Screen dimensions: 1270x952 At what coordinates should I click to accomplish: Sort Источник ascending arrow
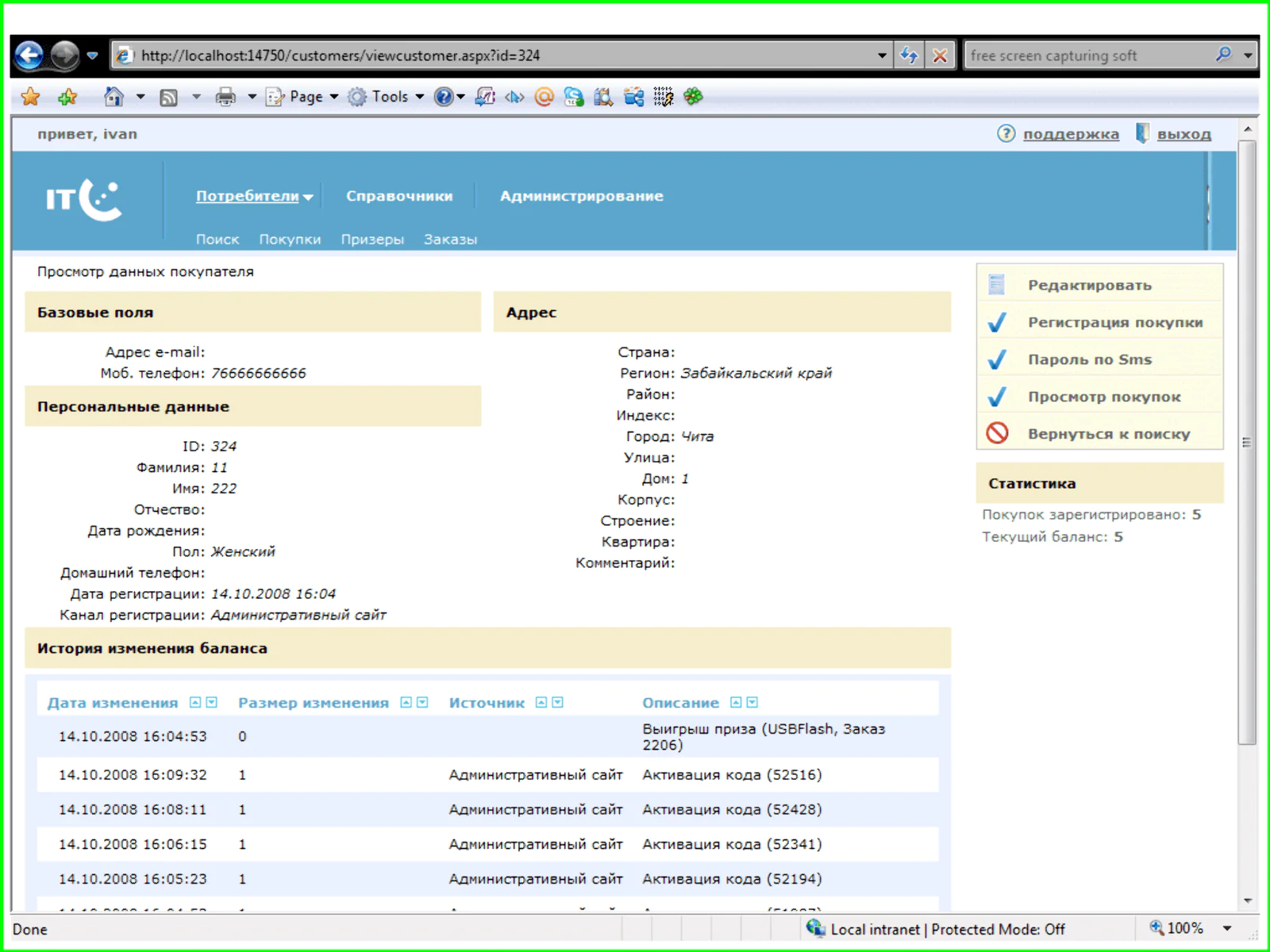click(541, 703)
